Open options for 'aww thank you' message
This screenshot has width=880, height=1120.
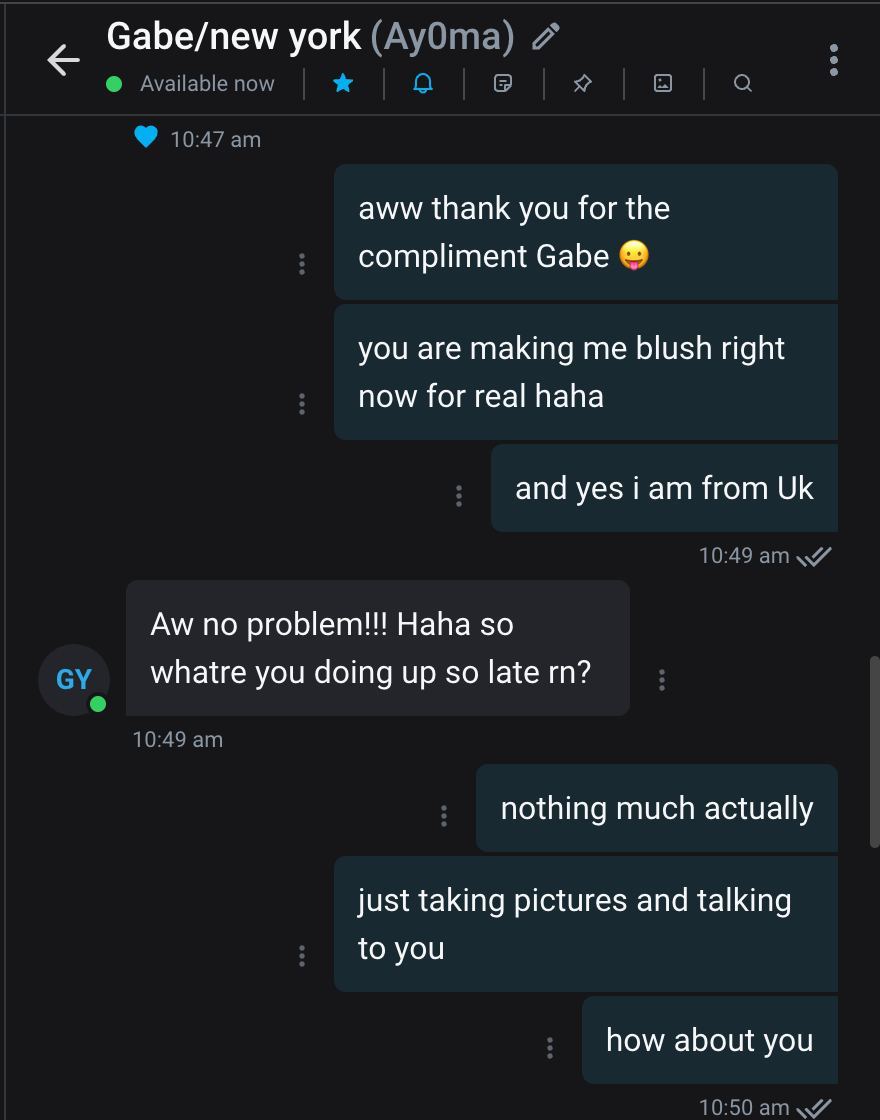pyautogui.click(x=302, y=264)
